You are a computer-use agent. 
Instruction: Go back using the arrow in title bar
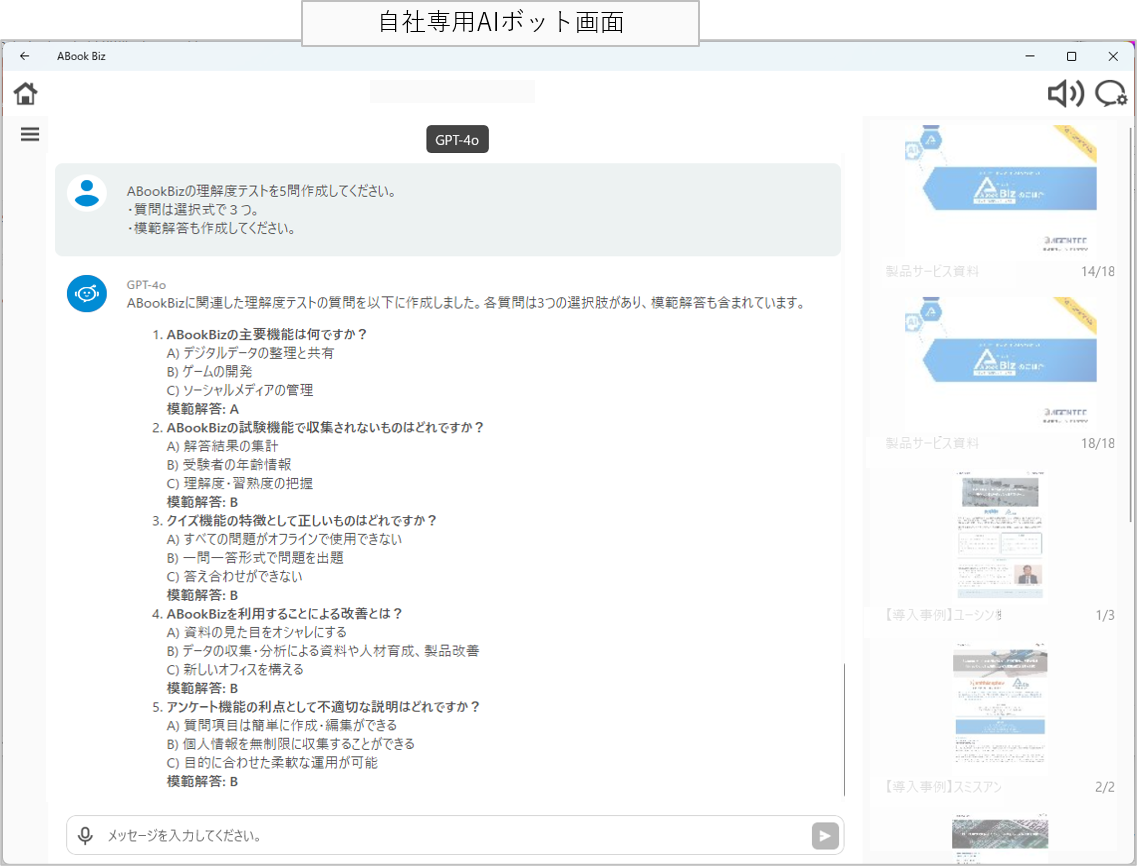tap(25, 56)
